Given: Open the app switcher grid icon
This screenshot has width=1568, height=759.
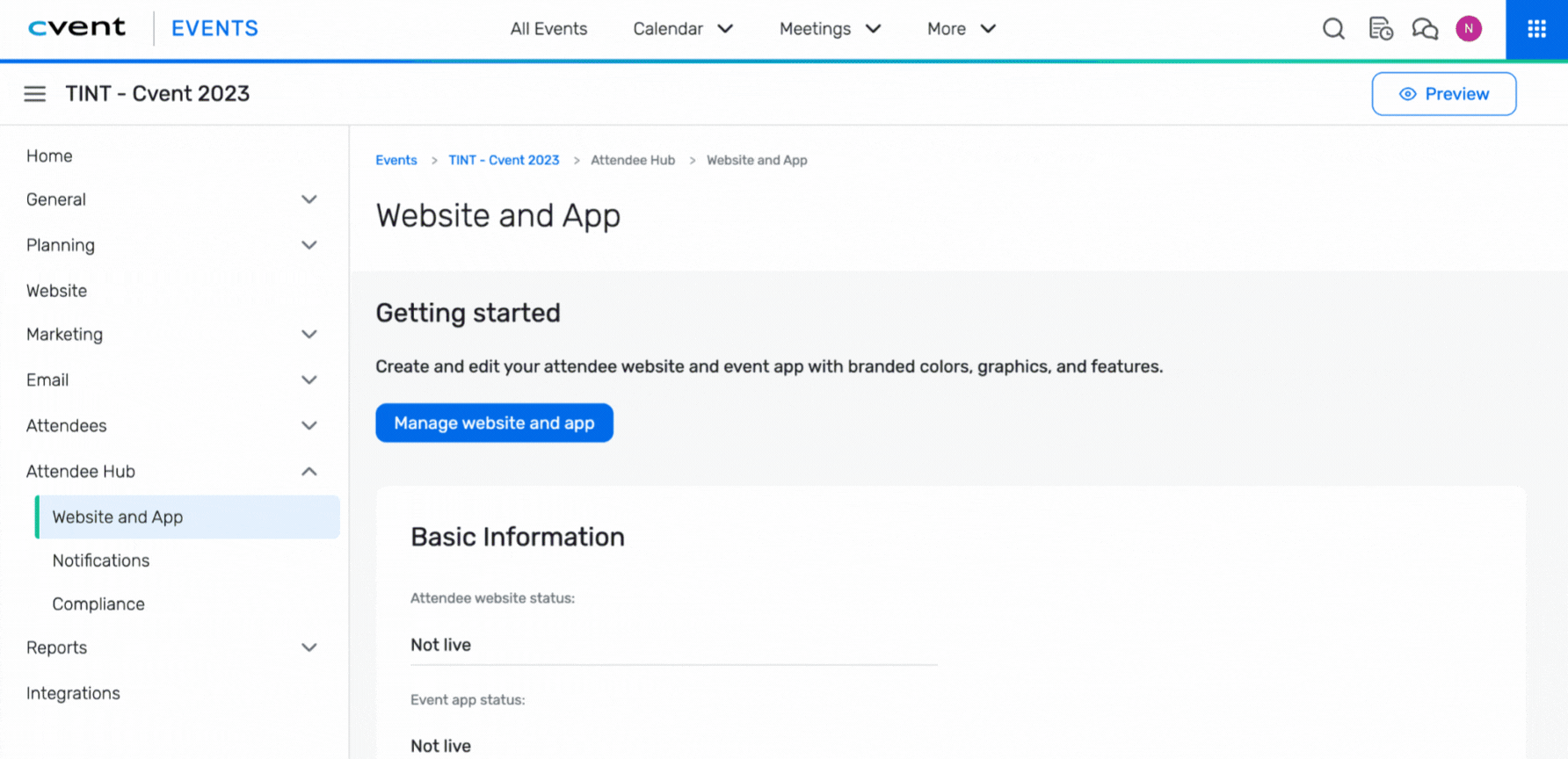Looking at the screenshot, I should (1536, 29).
